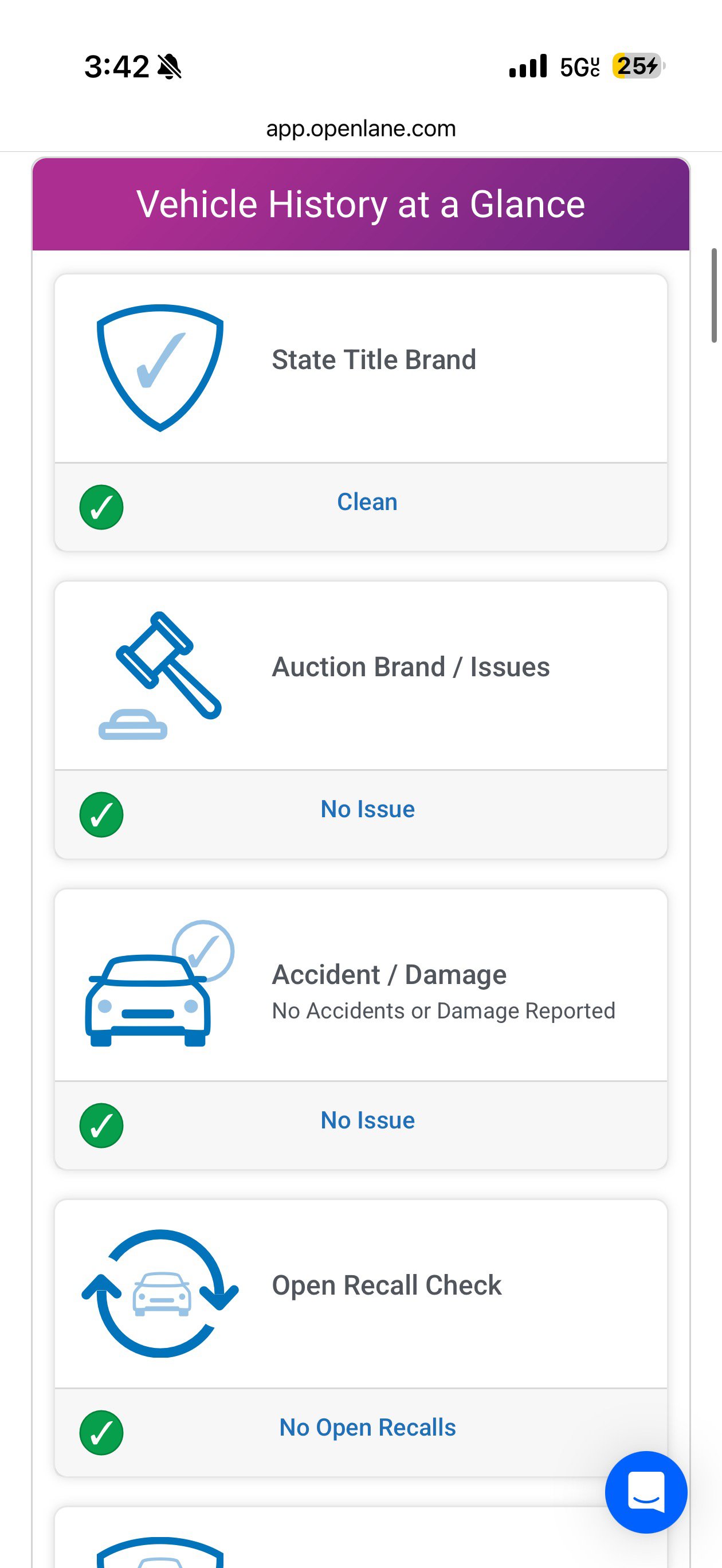
Task: Click the State Title Brand heading
Action: (374, 360)
